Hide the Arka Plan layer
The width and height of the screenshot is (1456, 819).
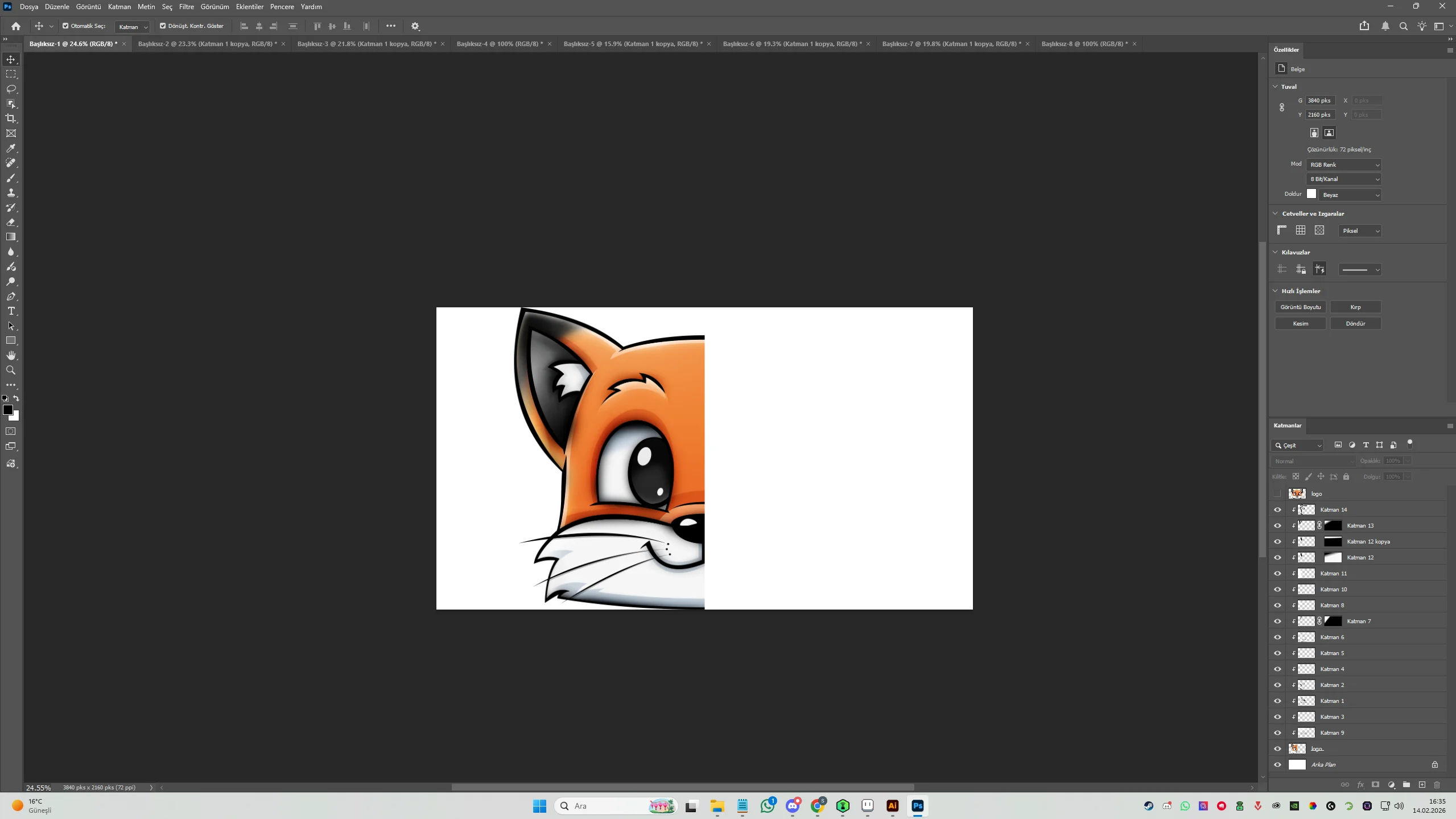click(x=1277, y=765)
